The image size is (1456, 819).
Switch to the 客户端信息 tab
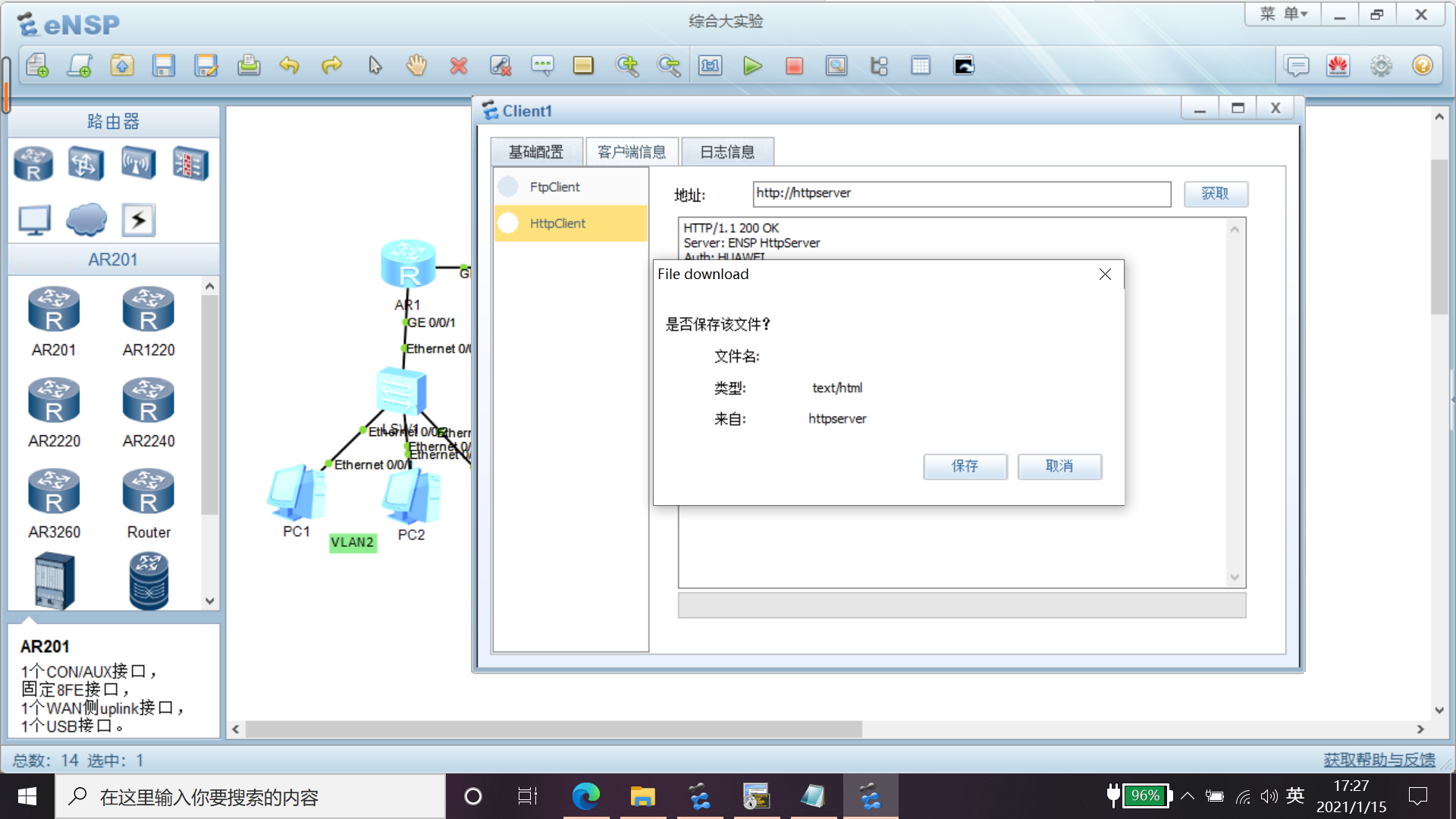click(x=631, y=152)
